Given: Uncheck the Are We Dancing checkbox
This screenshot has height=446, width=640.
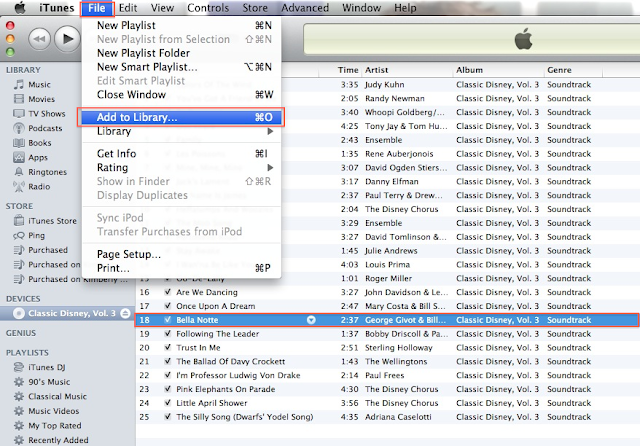Looking at the screenshot, I should point(167,292).
